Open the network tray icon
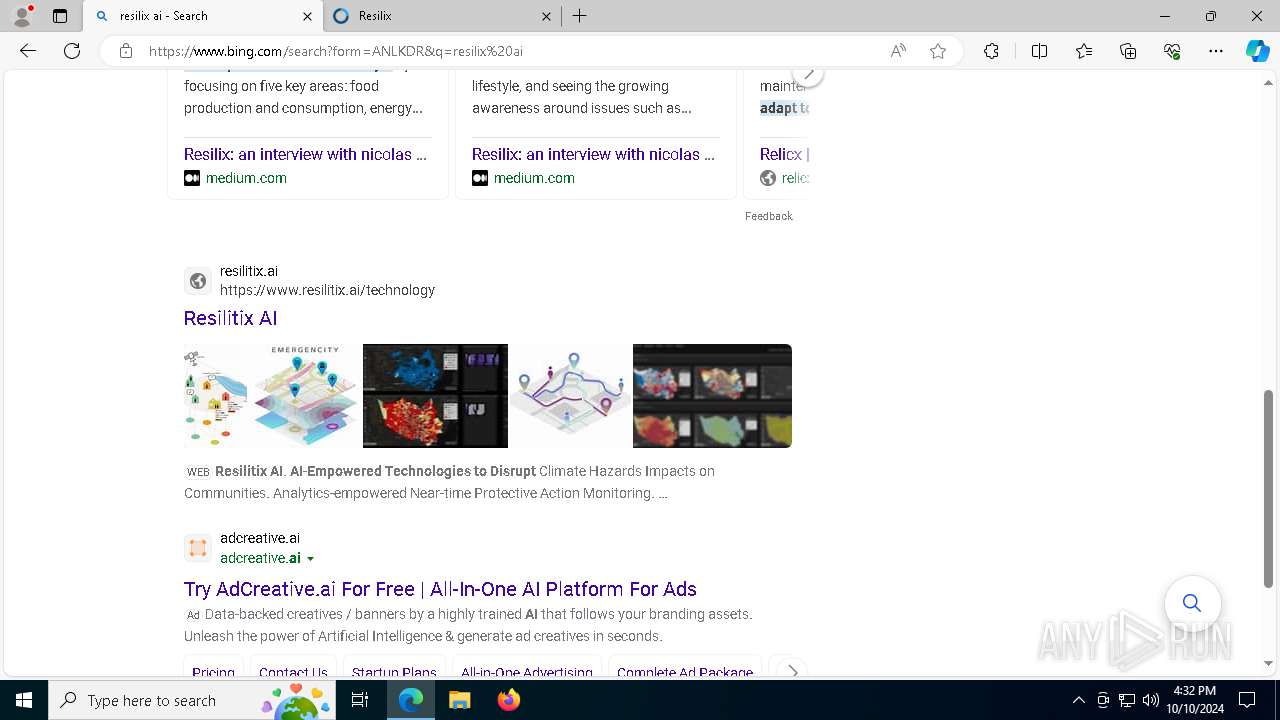 point(1127,700)
